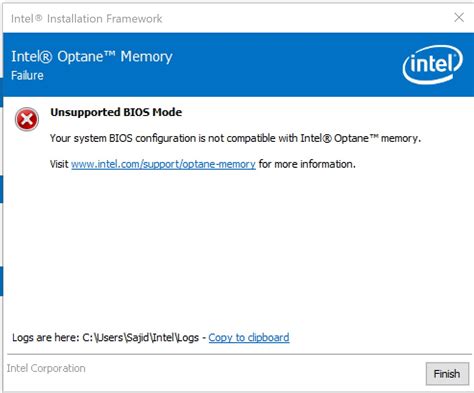Click the C:\Users\Sajid\Intel\Logs path text
Viewport: 474px width, 393px height.
click(140, 338)
